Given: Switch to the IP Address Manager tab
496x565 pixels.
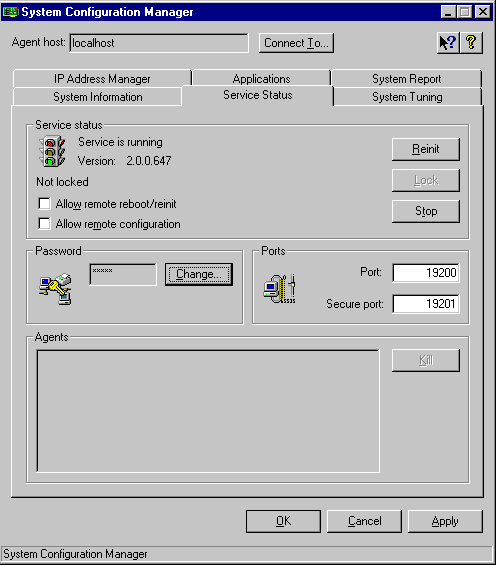Looking at the screenshot, I should tap(102, 79).
